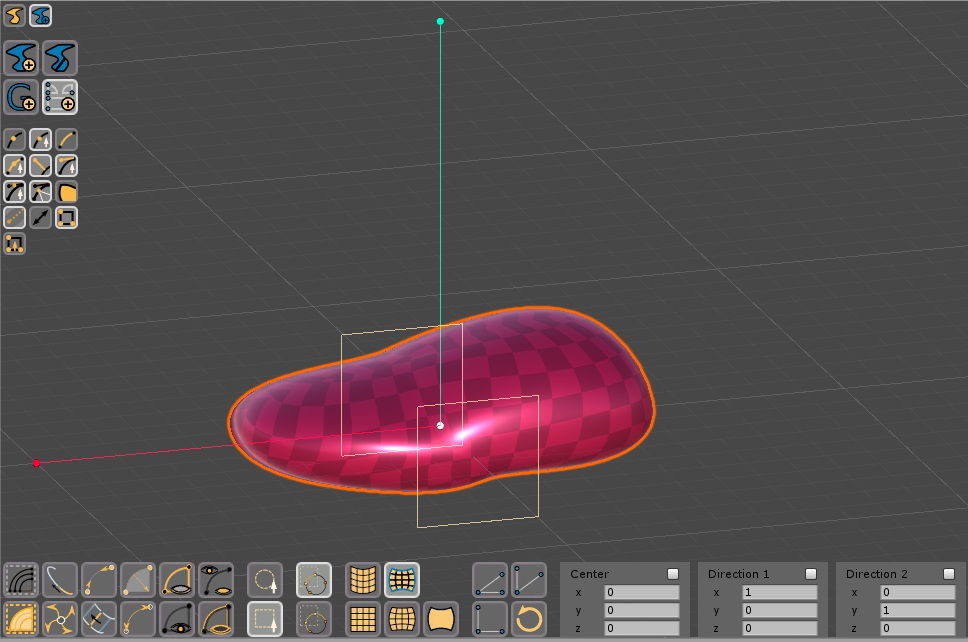Click the large blue hatched surface icon

point(60,58)
